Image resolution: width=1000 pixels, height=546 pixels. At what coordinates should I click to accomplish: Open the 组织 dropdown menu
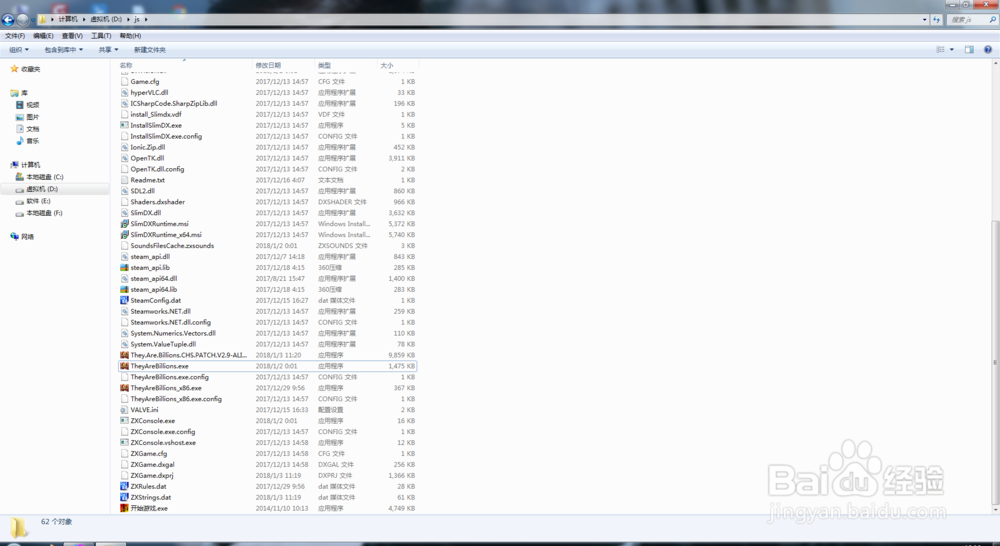pos(19,50)
